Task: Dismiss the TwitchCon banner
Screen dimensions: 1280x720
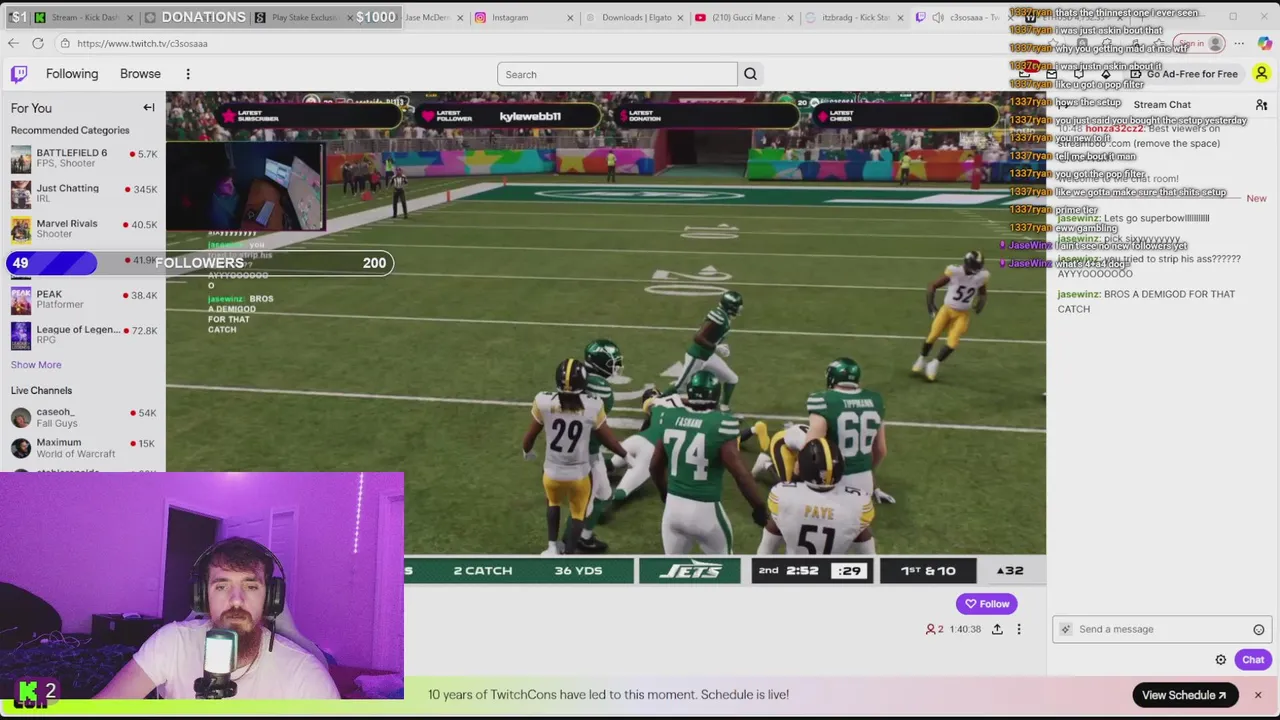Action: 1258,695
